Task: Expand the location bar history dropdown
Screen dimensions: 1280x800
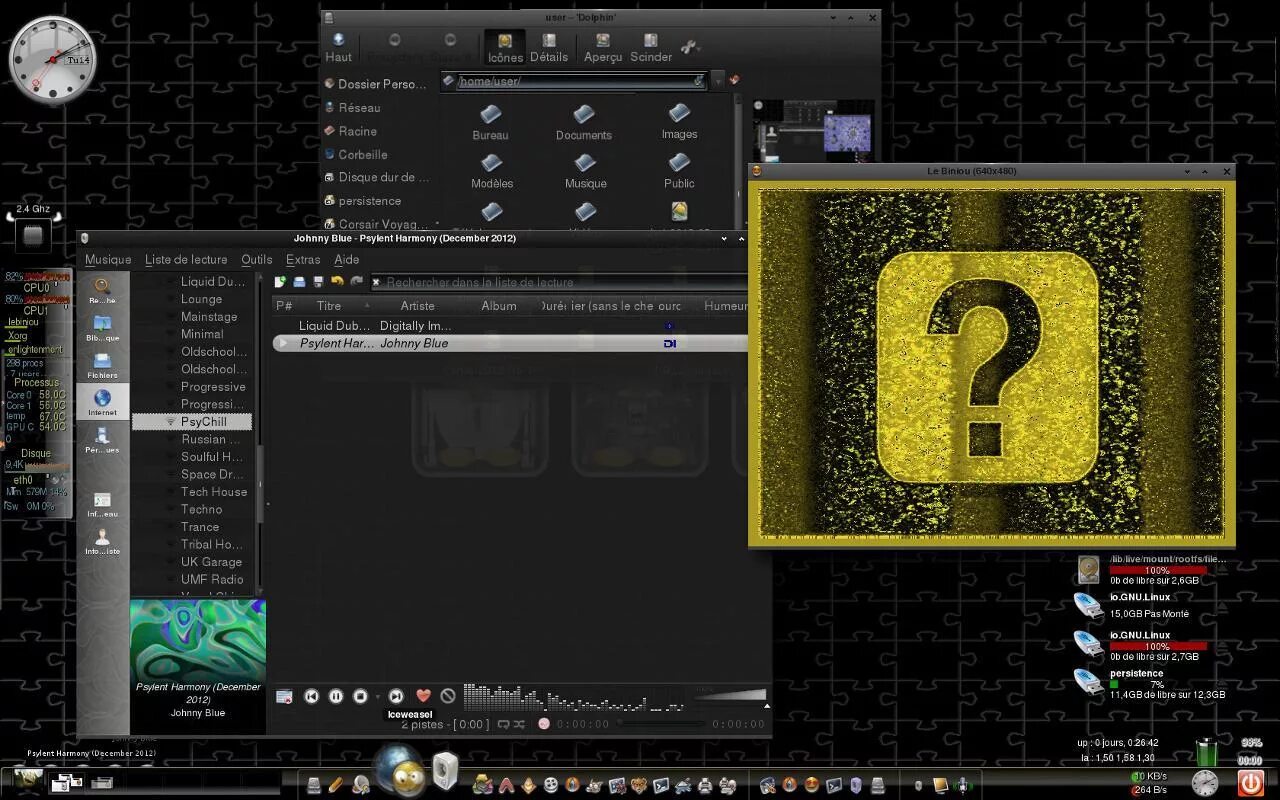Action: (716, 81)
